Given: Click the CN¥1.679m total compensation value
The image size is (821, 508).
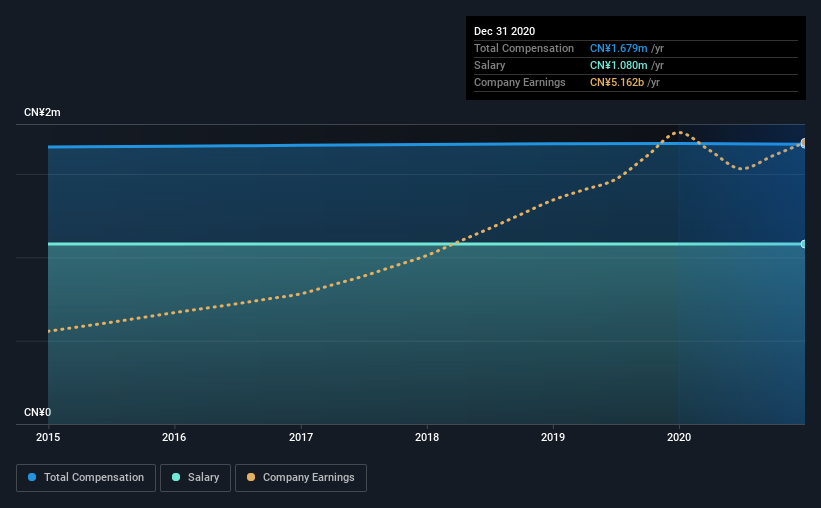Looking at the screenshot, I should [619, 48].
